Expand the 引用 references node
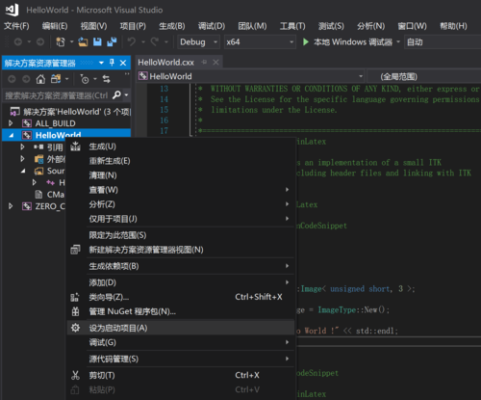Viewport: 481px width, 400px height. click(22, 147)
